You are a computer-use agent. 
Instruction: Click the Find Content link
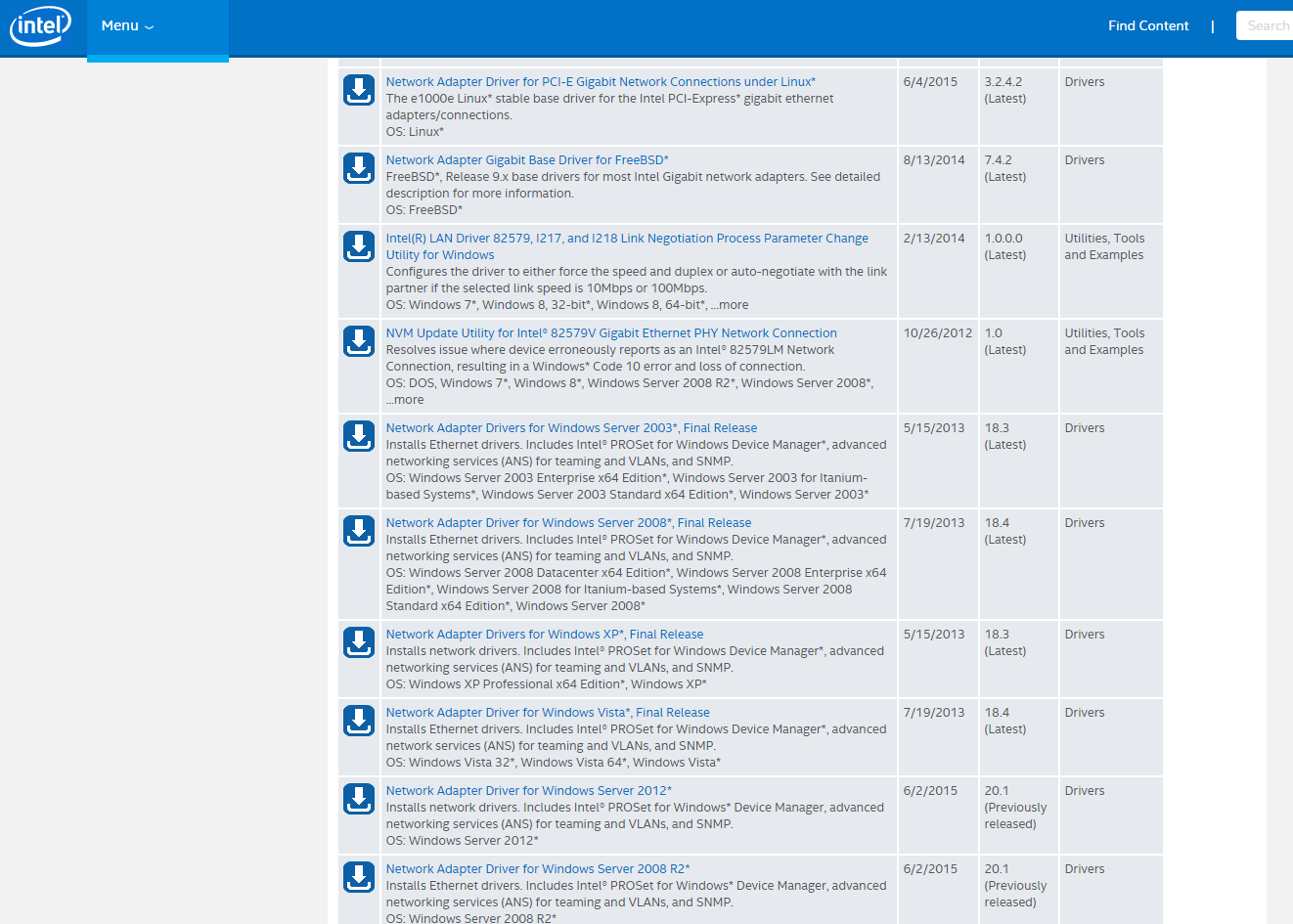click(x=1148, y=26)
